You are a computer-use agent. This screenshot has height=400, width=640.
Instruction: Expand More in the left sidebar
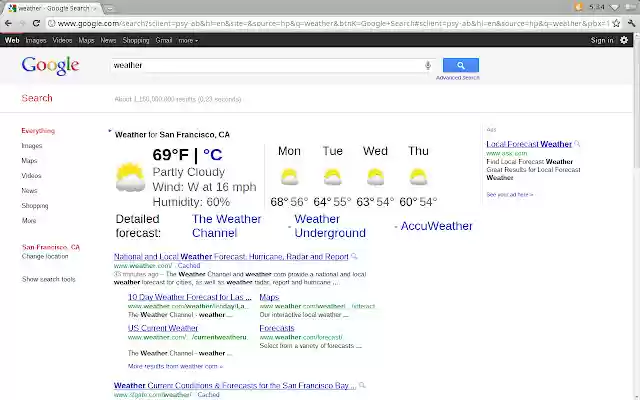pyautogui.click(x=29, y=220)
